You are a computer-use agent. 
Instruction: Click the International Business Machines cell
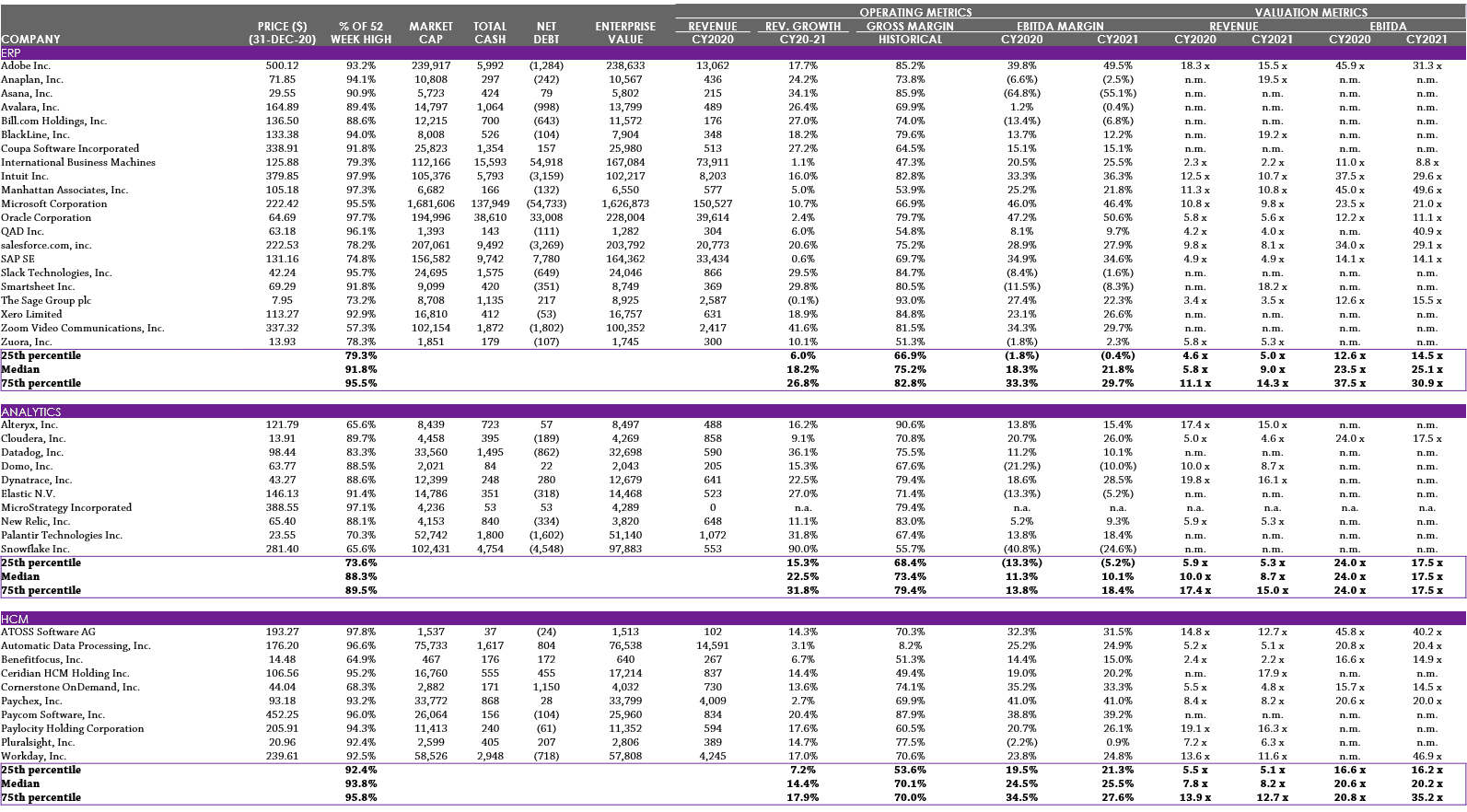(78, 163)
